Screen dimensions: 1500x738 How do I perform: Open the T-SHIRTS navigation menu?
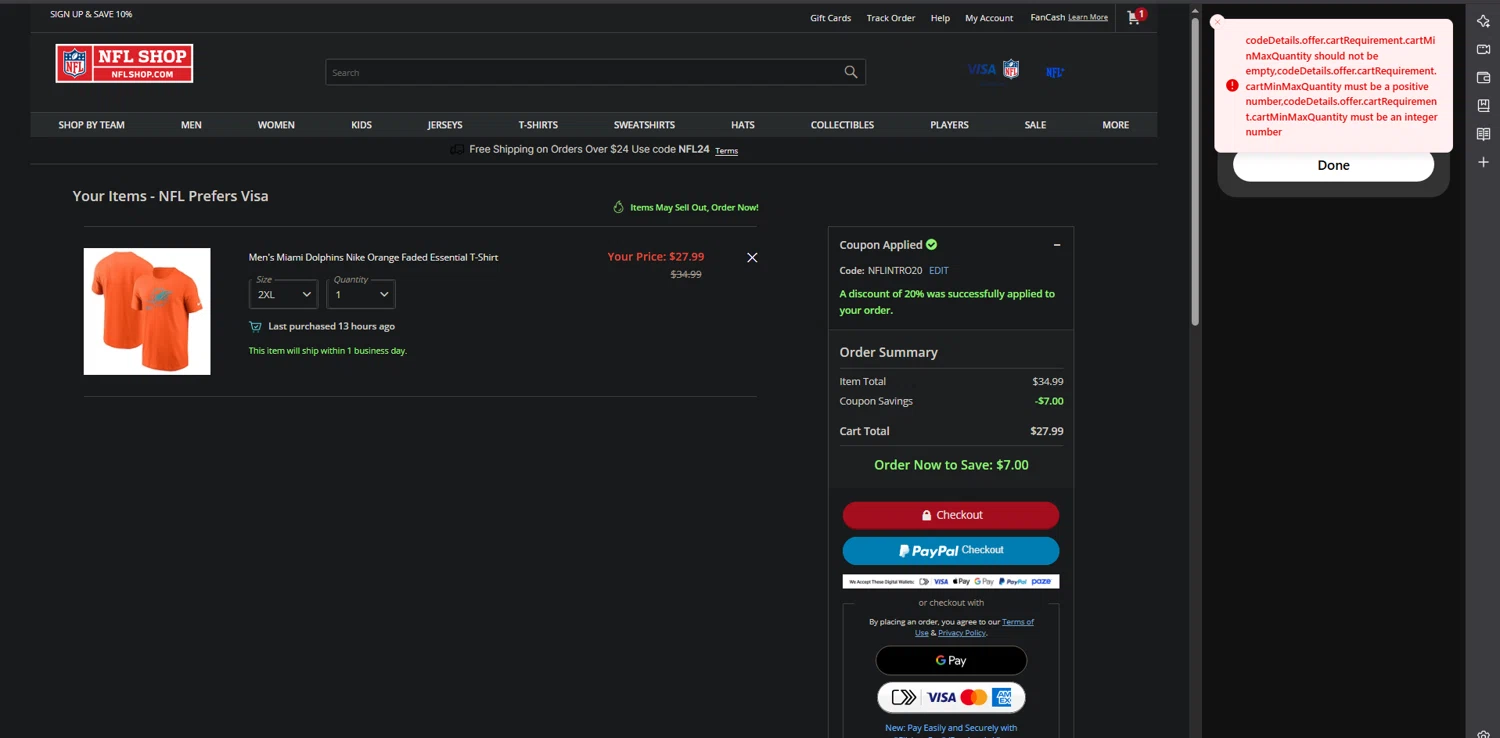[538, 125]
